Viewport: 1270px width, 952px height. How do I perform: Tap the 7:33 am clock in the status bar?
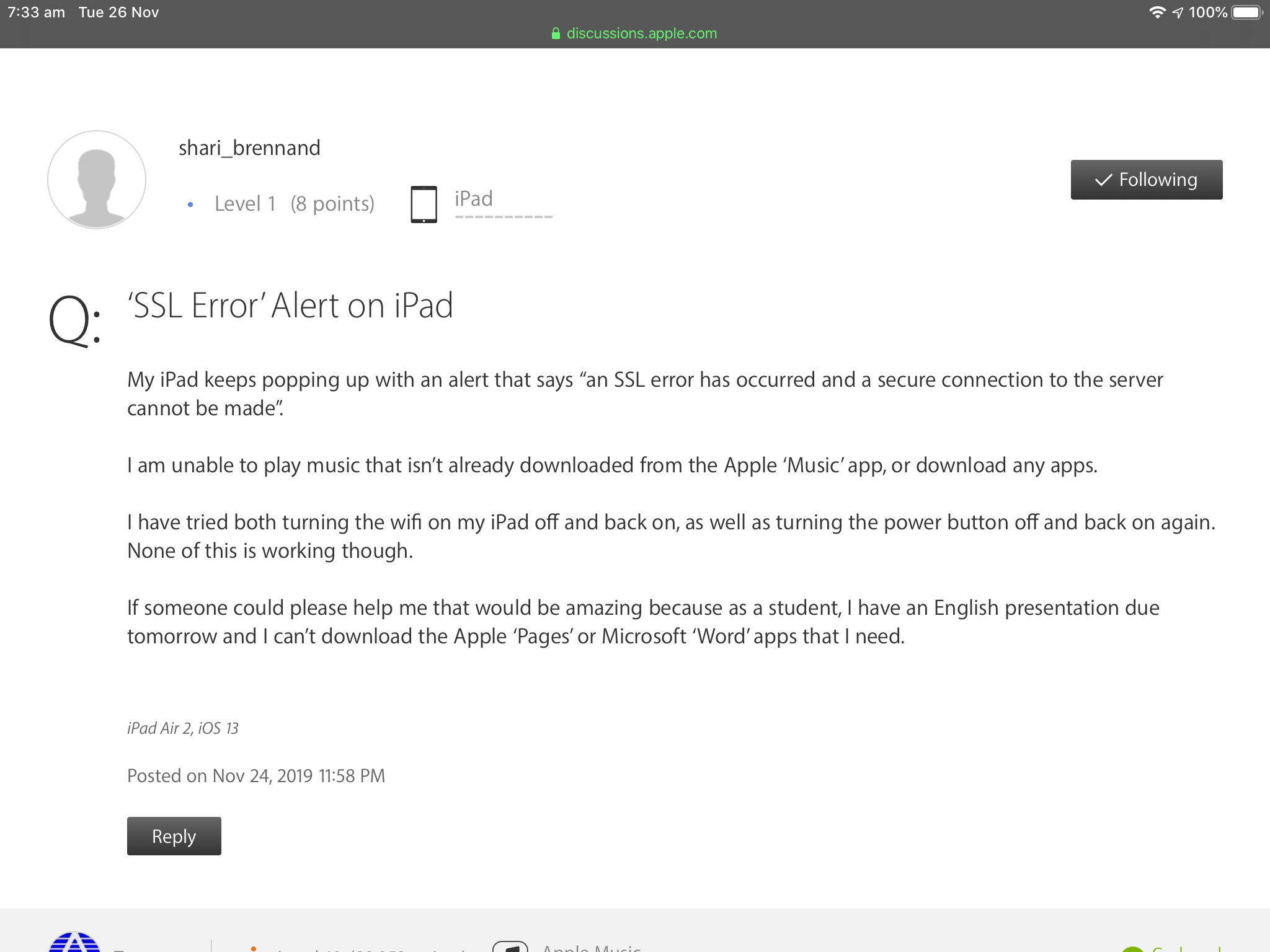point(36,12)
